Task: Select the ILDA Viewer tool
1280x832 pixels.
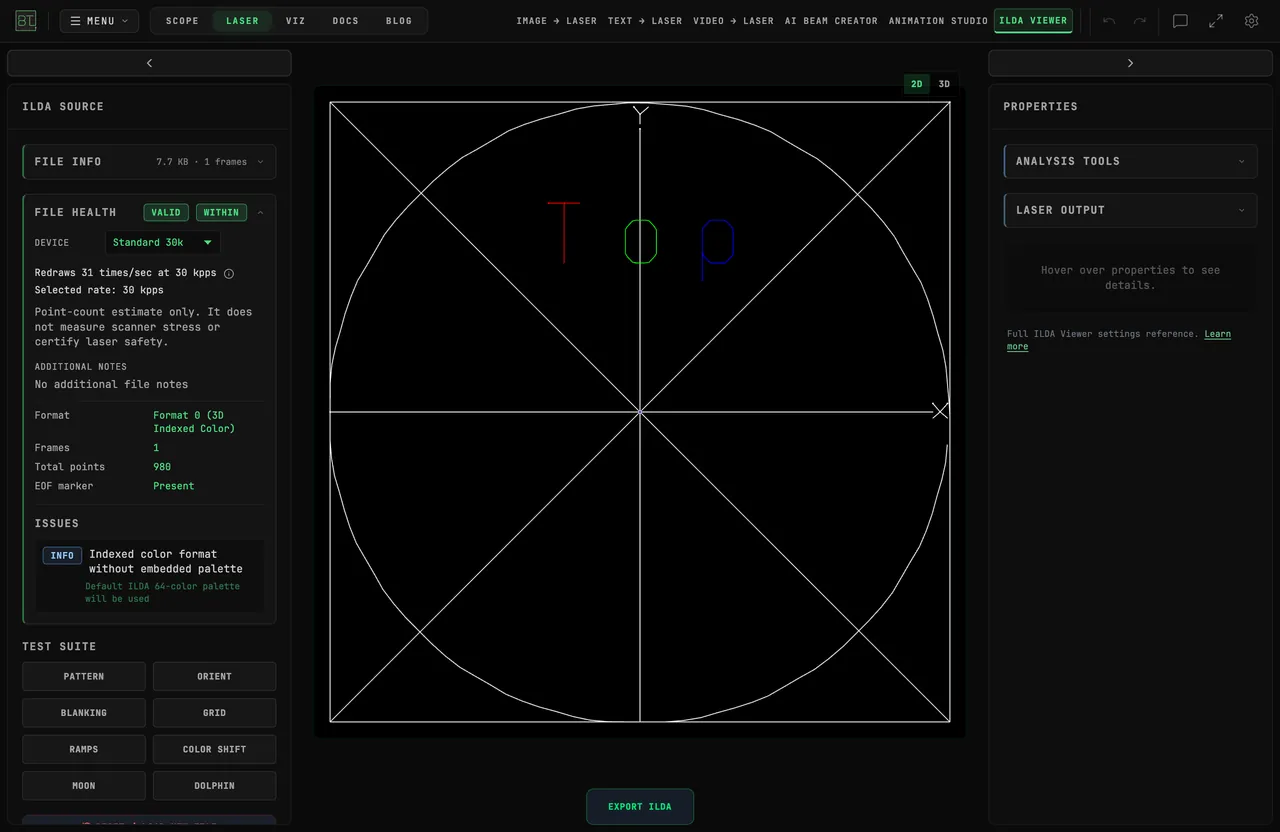Action: coord(1034,21)
